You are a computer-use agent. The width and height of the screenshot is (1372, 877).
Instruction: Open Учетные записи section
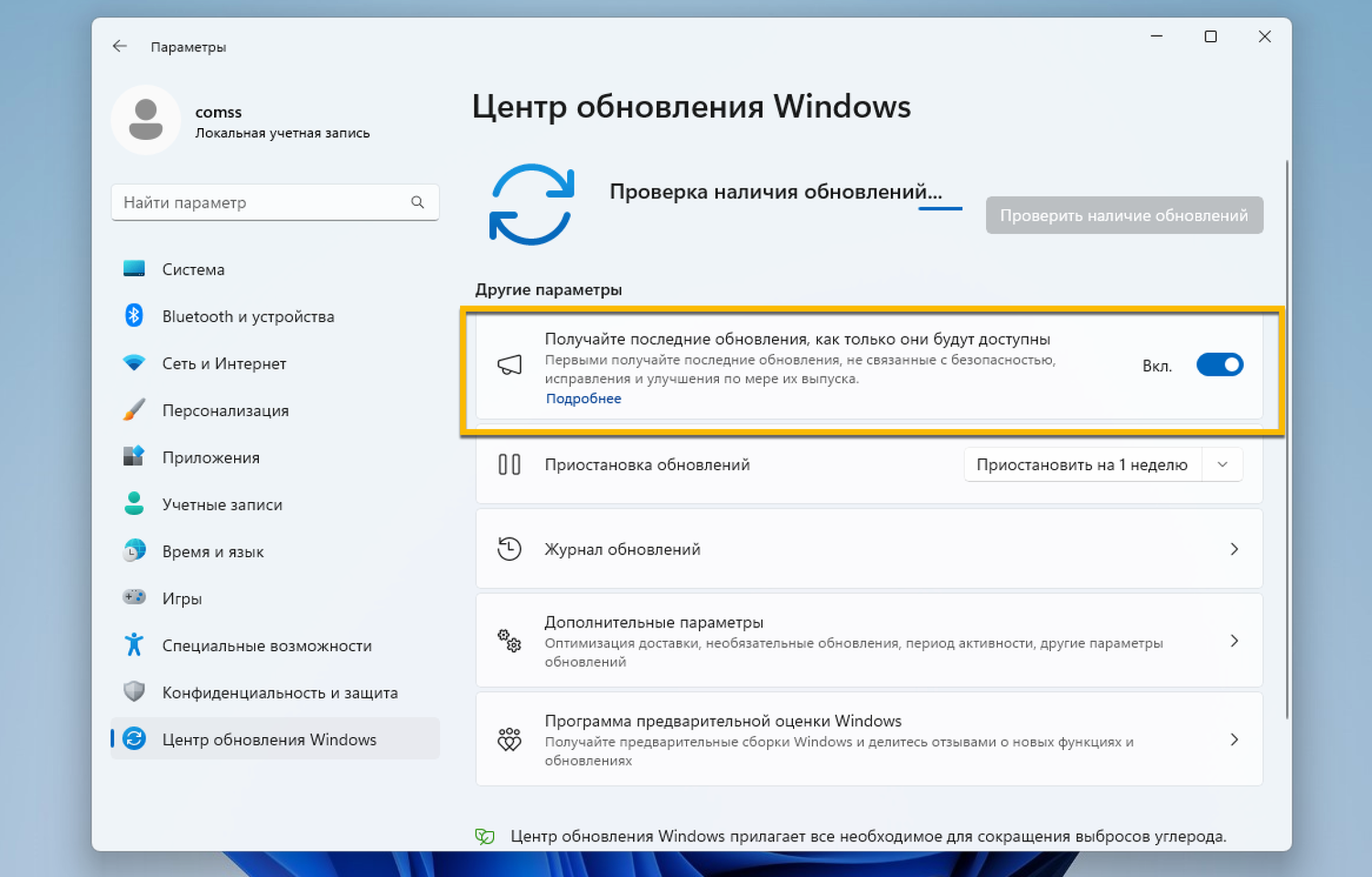pyautogui.click(x=275, y=504)
